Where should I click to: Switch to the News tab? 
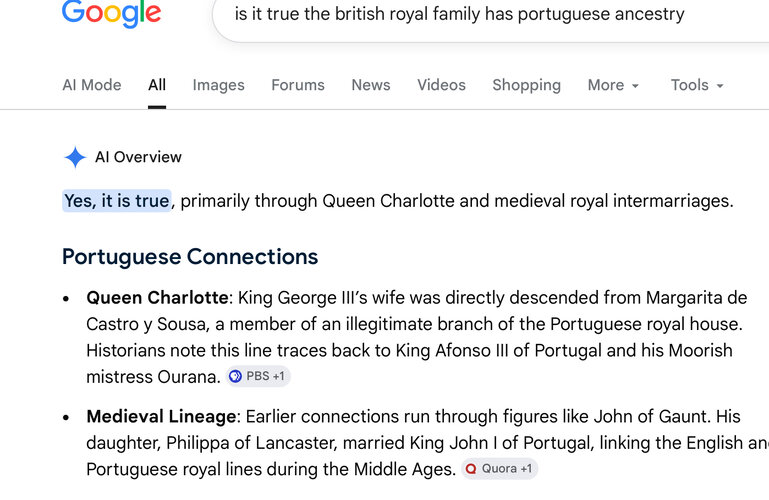371,85
